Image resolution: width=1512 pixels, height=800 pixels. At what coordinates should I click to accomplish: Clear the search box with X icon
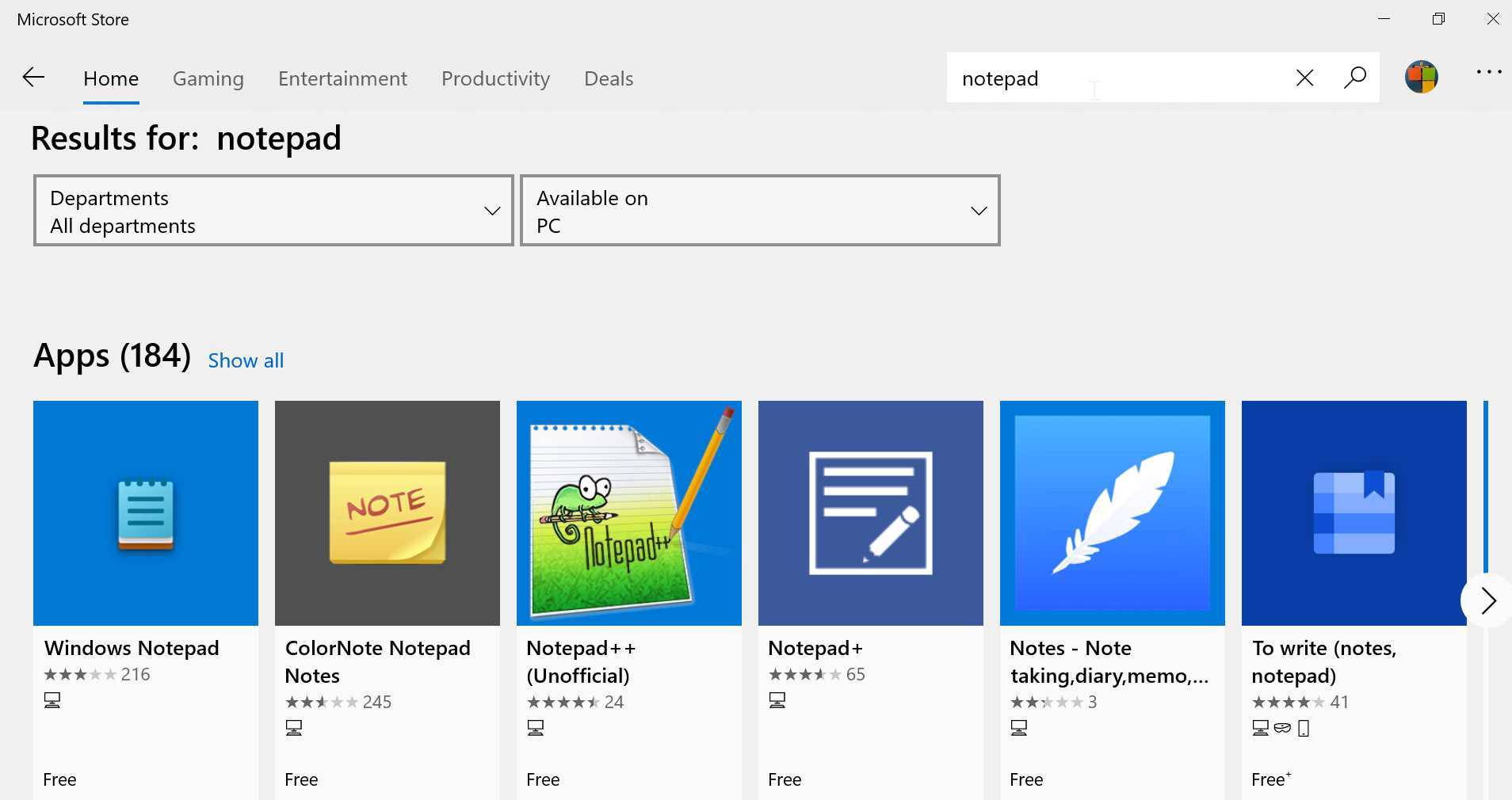1304,78
